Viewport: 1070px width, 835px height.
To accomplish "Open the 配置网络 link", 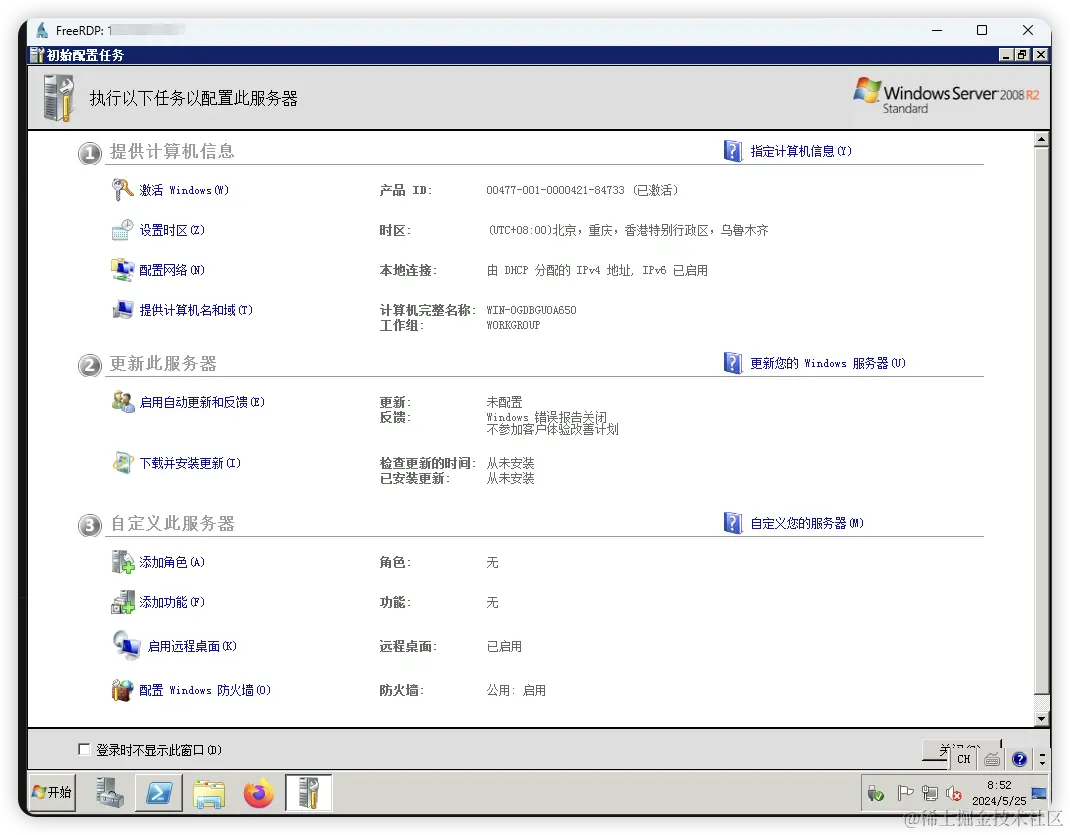I will [172, 270].
